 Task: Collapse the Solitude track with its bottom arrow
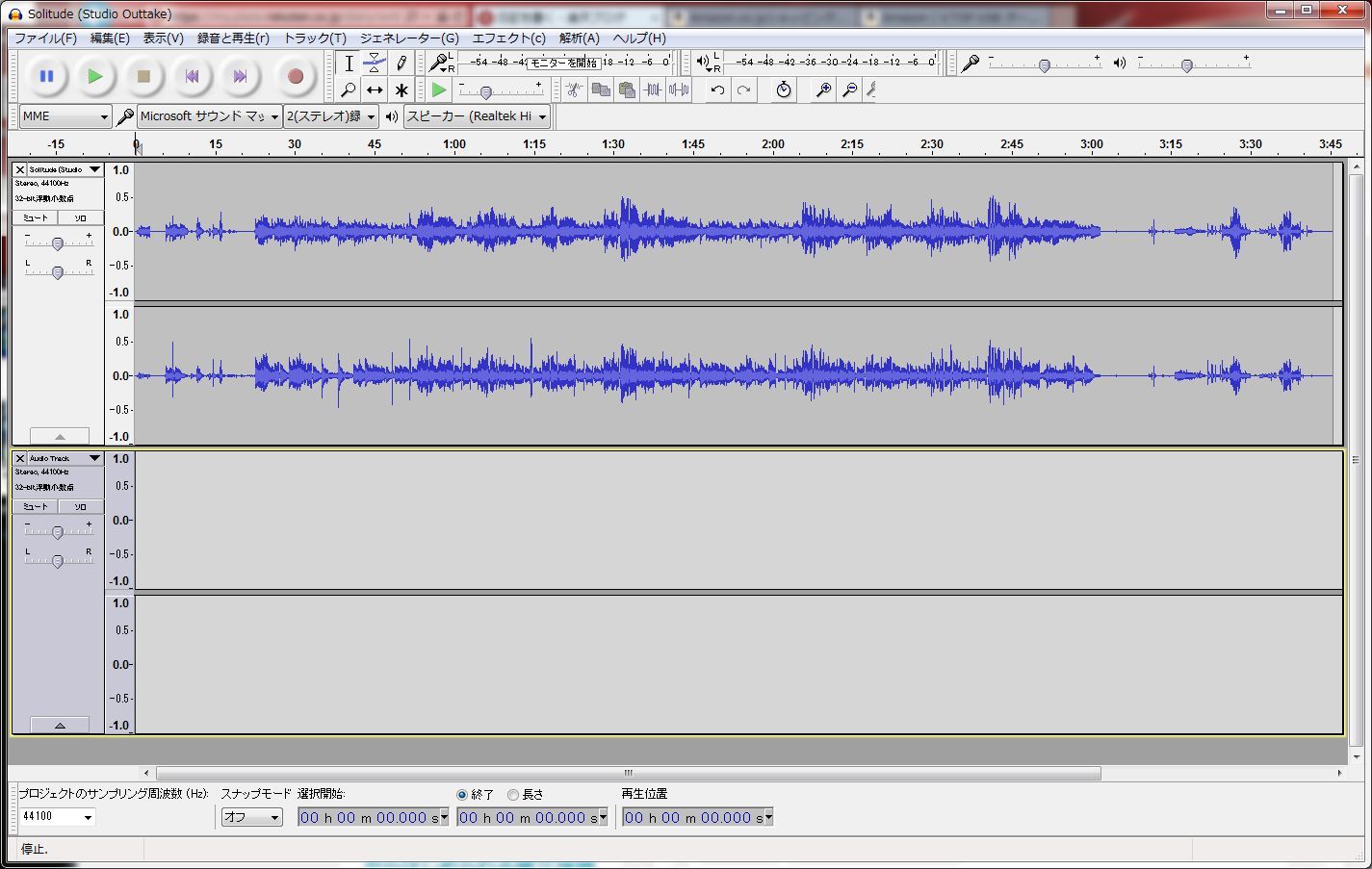point(60,436)
